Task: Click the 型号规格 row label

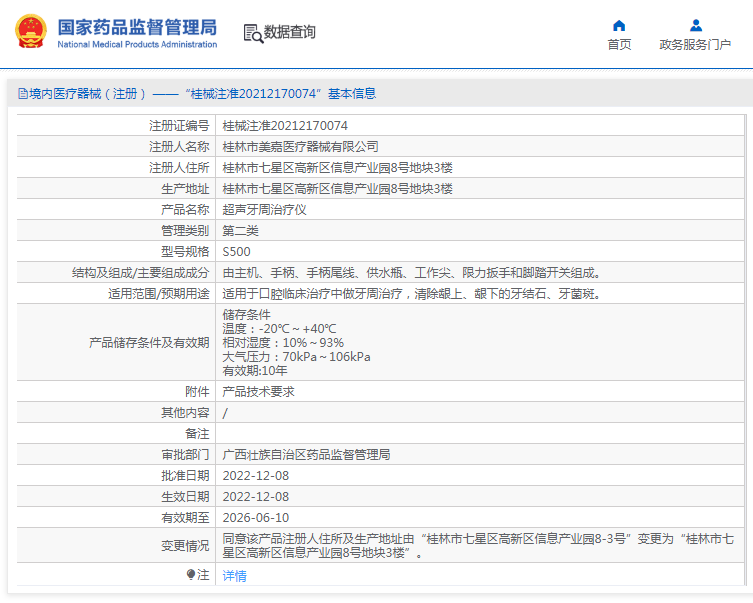Action: click(x=185, y=252)
